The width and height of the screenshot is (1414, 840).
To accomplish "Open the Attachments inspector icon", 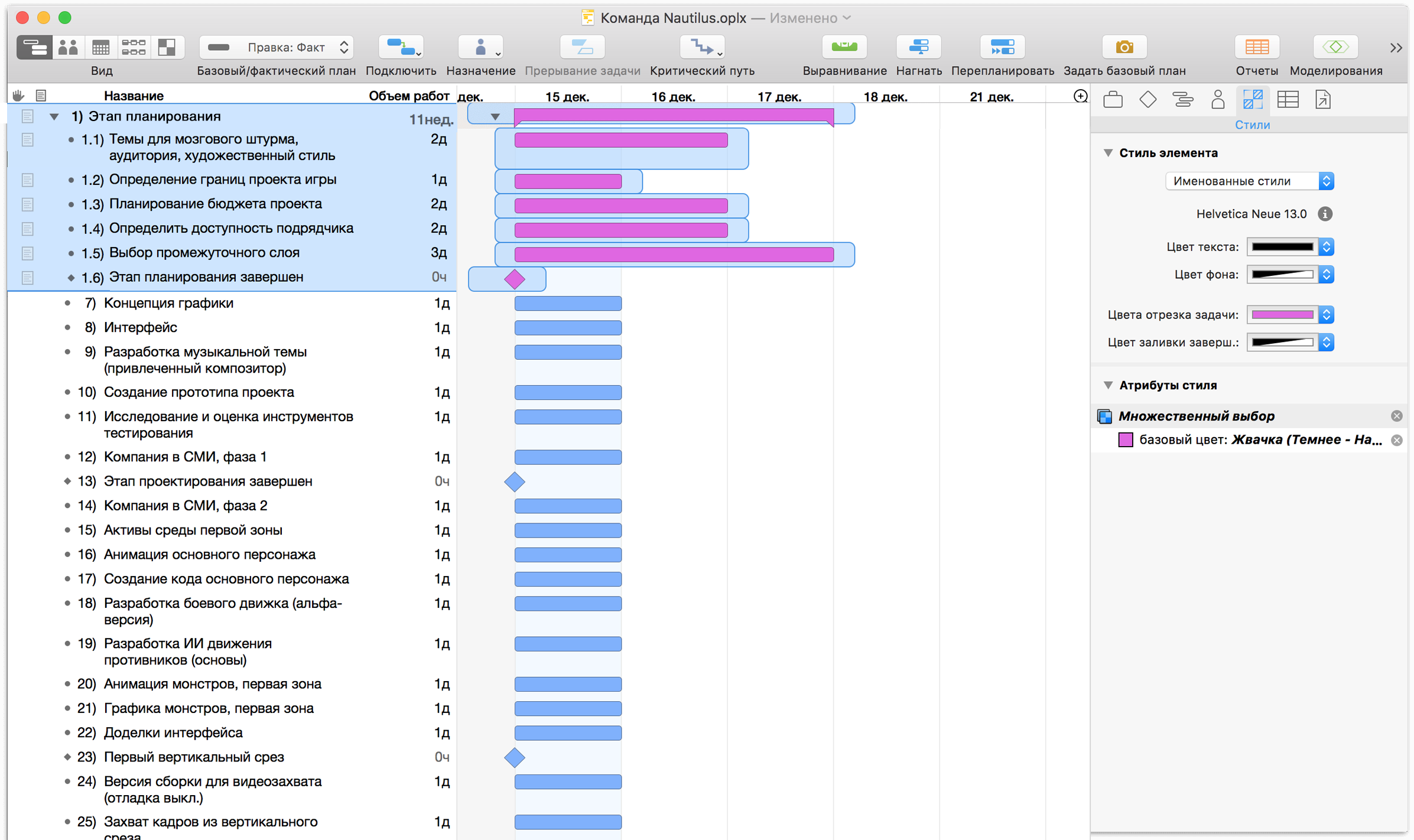I will pyautogui.click(x=1322, y=99).
